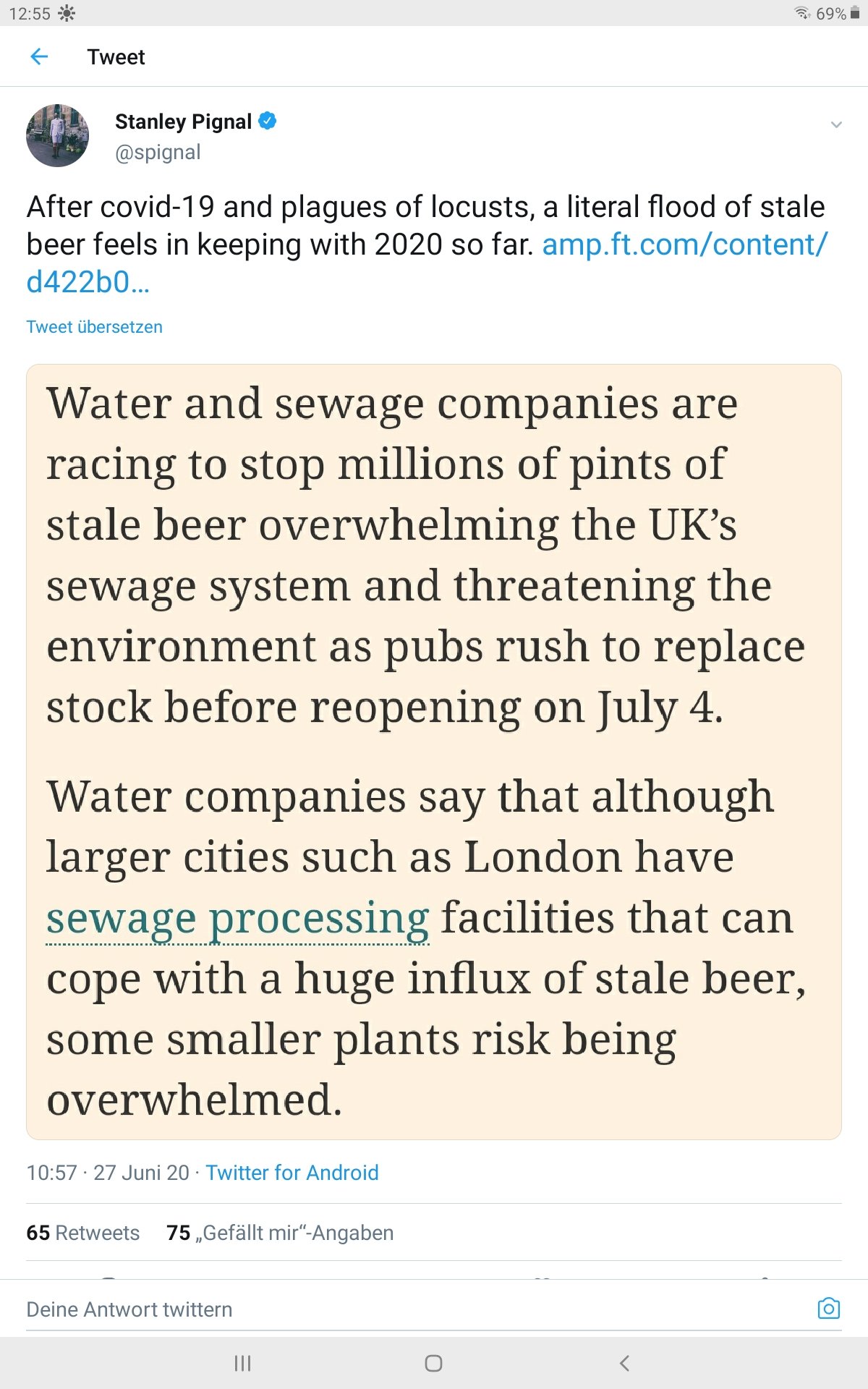Tap 'Tweet übersetzen' to translate
Image resolution: width=868 pixels, height=1389 pixels.
94,327
